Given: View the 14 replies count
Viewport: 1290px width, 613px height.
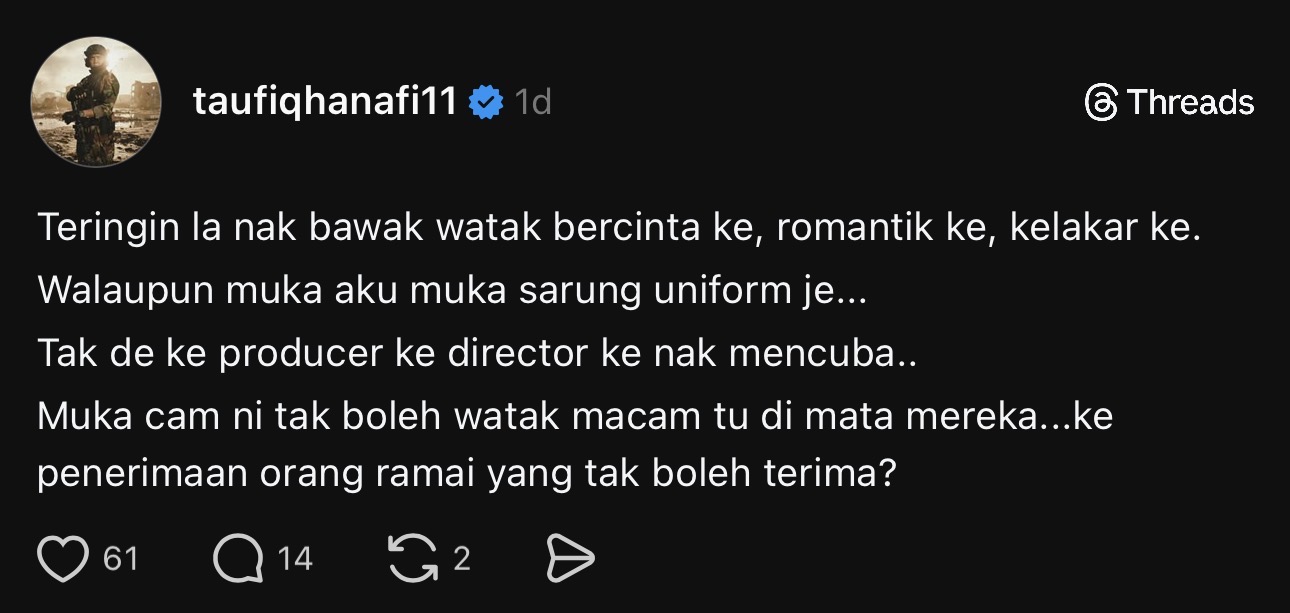Looking at the screenshot, I should coord(295,559).
